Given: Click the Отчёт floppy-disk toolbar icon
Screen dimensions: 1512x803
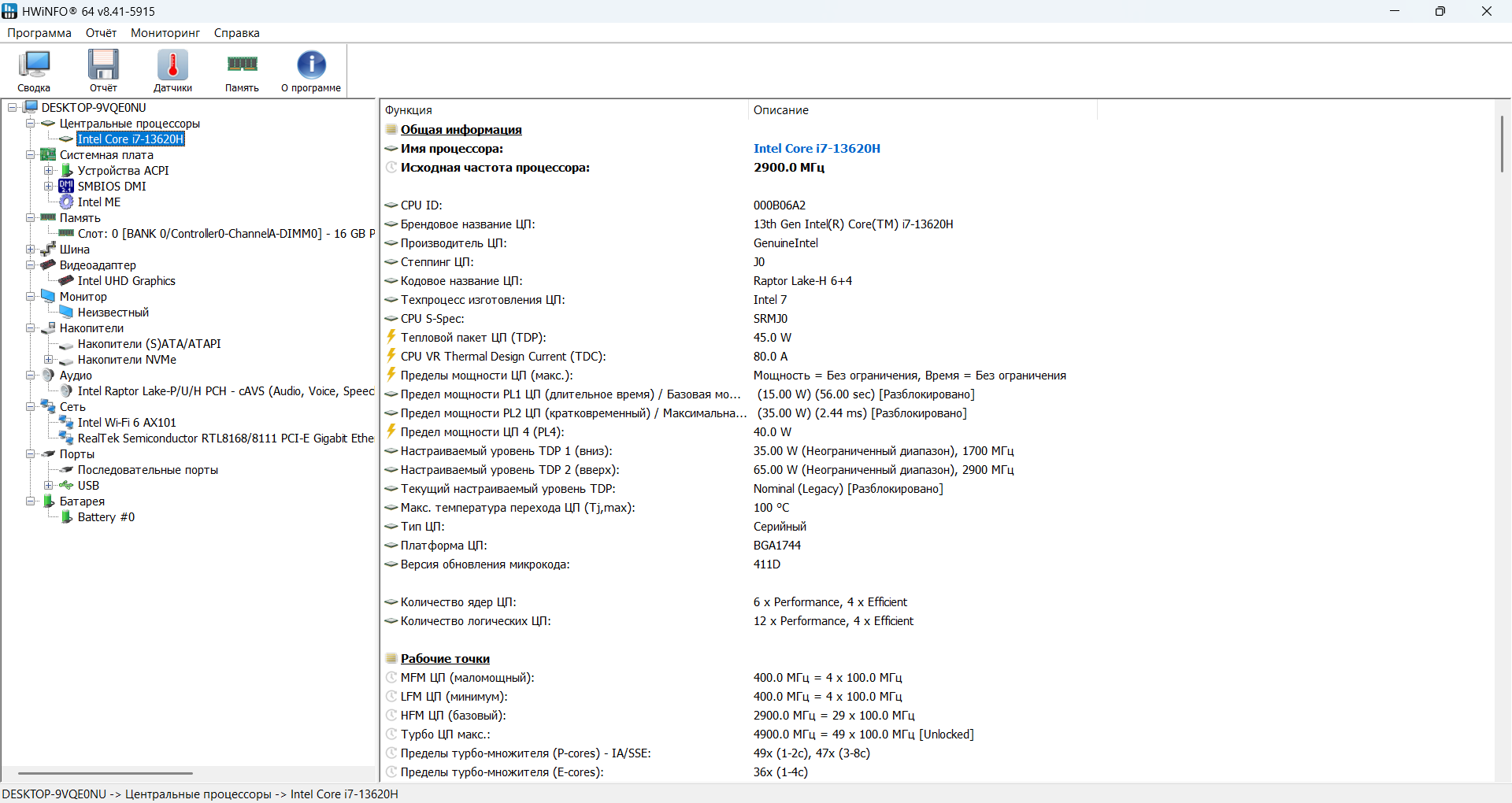Looking at the screenshot, I should [x=103, y=65].
